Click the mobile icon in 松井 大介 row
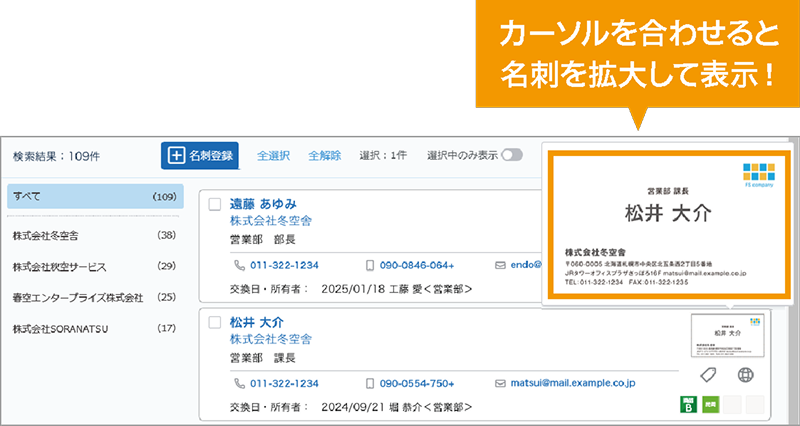Viewport: 800px width, 426px height. pos(370,383)
